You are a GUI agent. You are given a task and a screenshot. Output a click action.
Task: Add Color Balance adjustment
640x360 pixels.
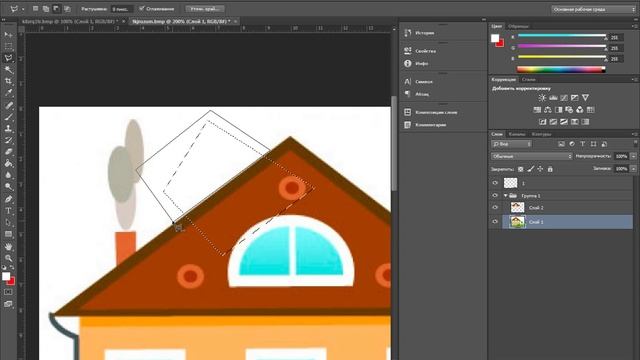pyautogui.click(x=548, y=110)
